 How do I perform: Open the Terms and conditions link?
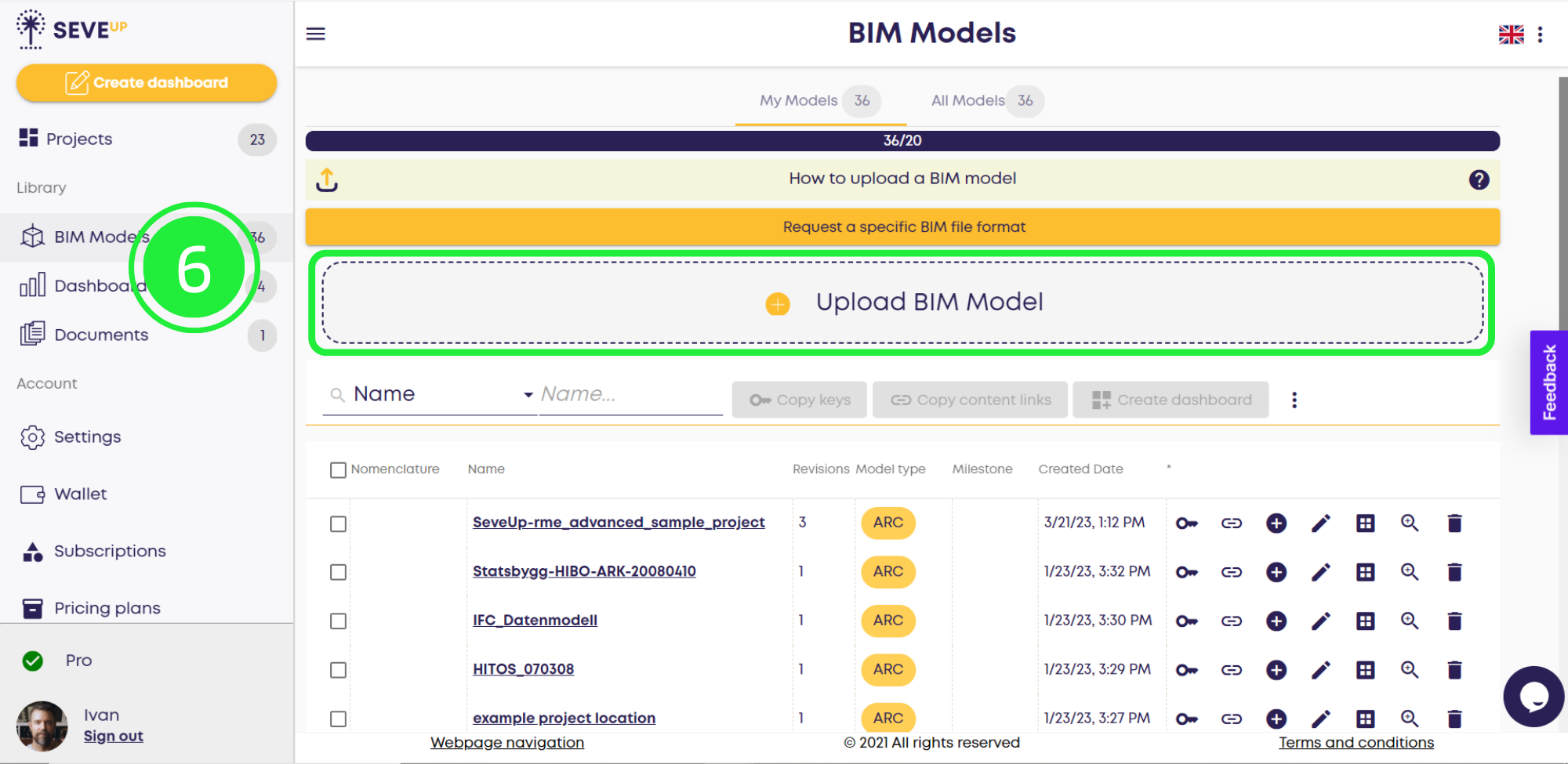click(x=1356, y=742)
